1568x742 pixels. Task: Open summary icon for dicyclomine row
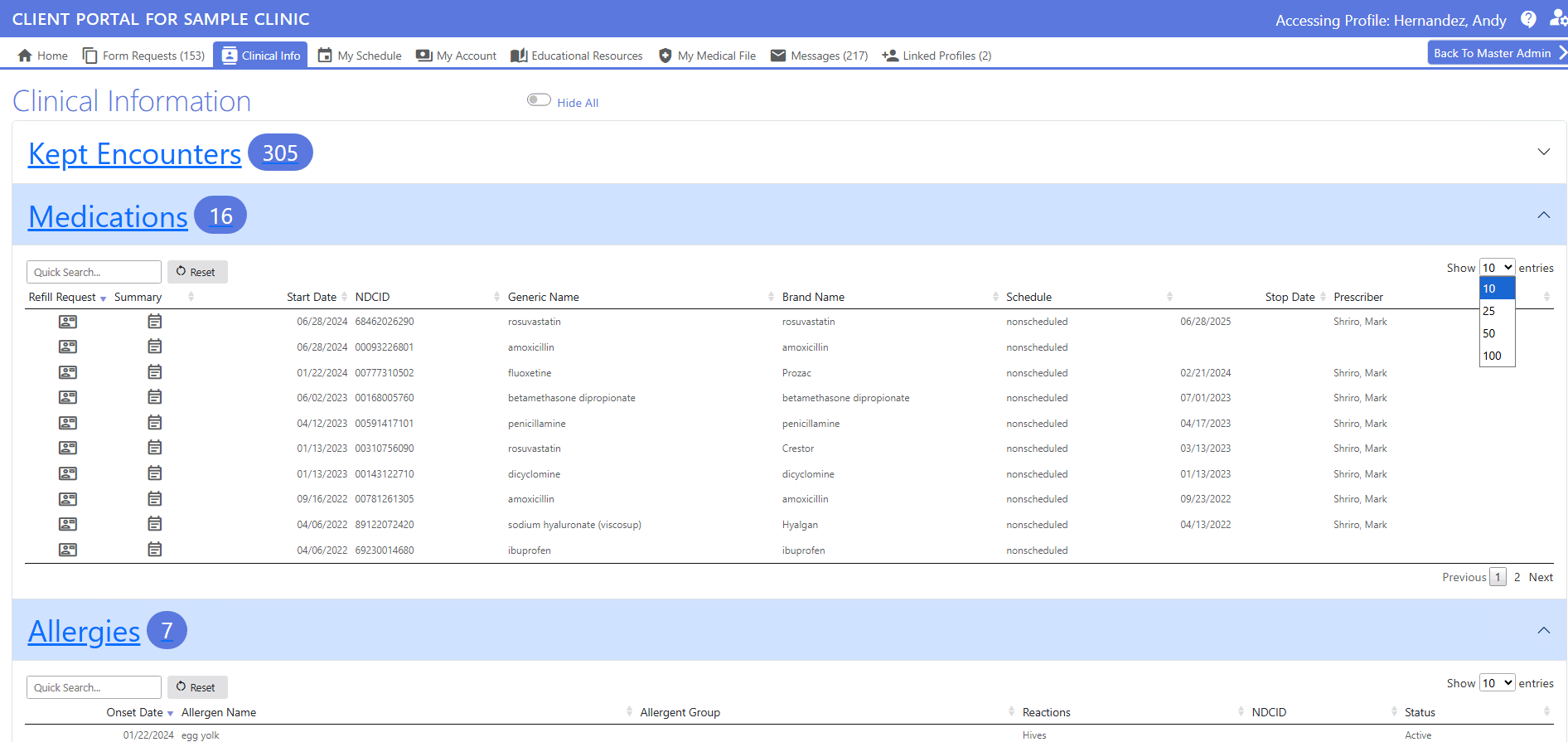155,473
